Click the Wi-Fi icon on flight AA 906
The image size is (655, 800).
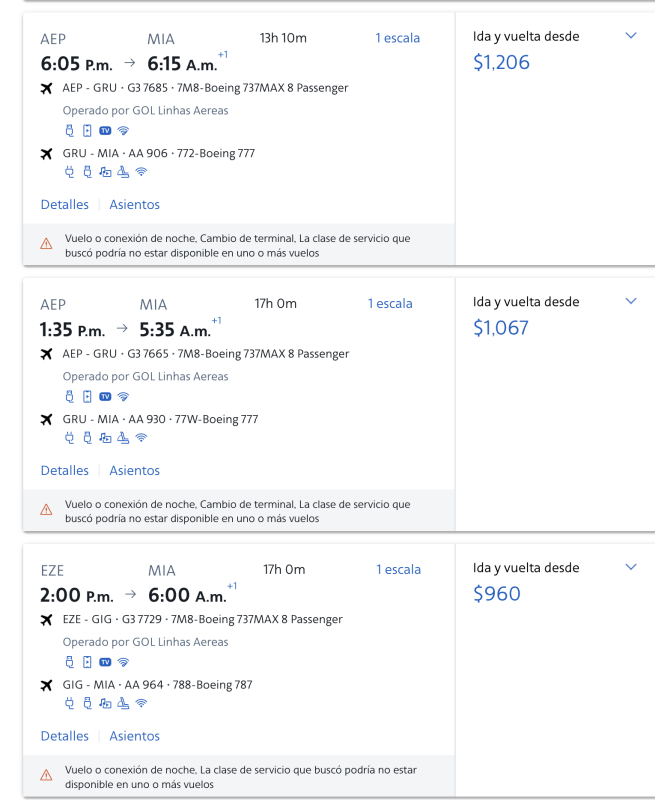(141, 172)
